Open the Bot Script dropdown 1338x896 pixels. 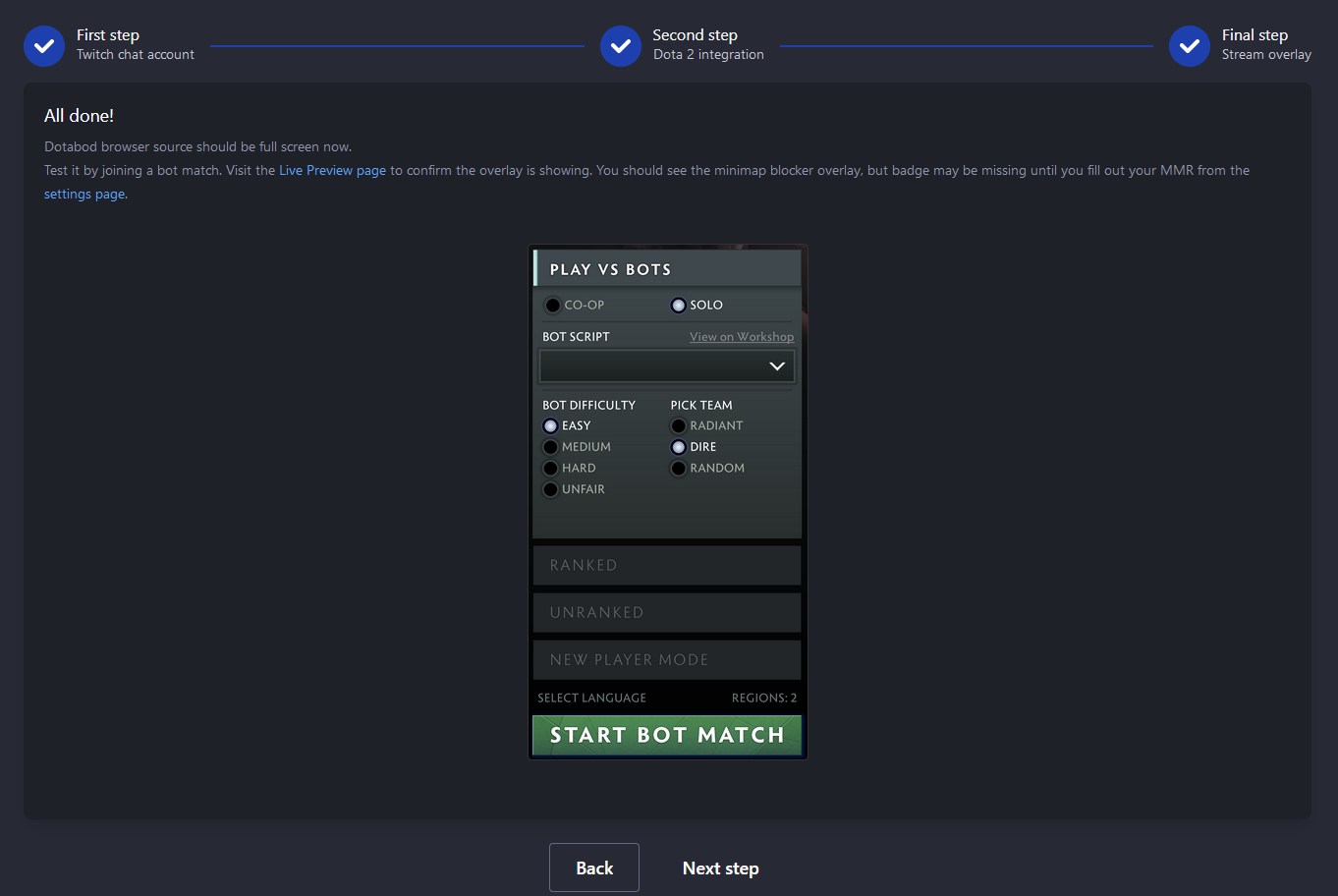pos(666,365)
